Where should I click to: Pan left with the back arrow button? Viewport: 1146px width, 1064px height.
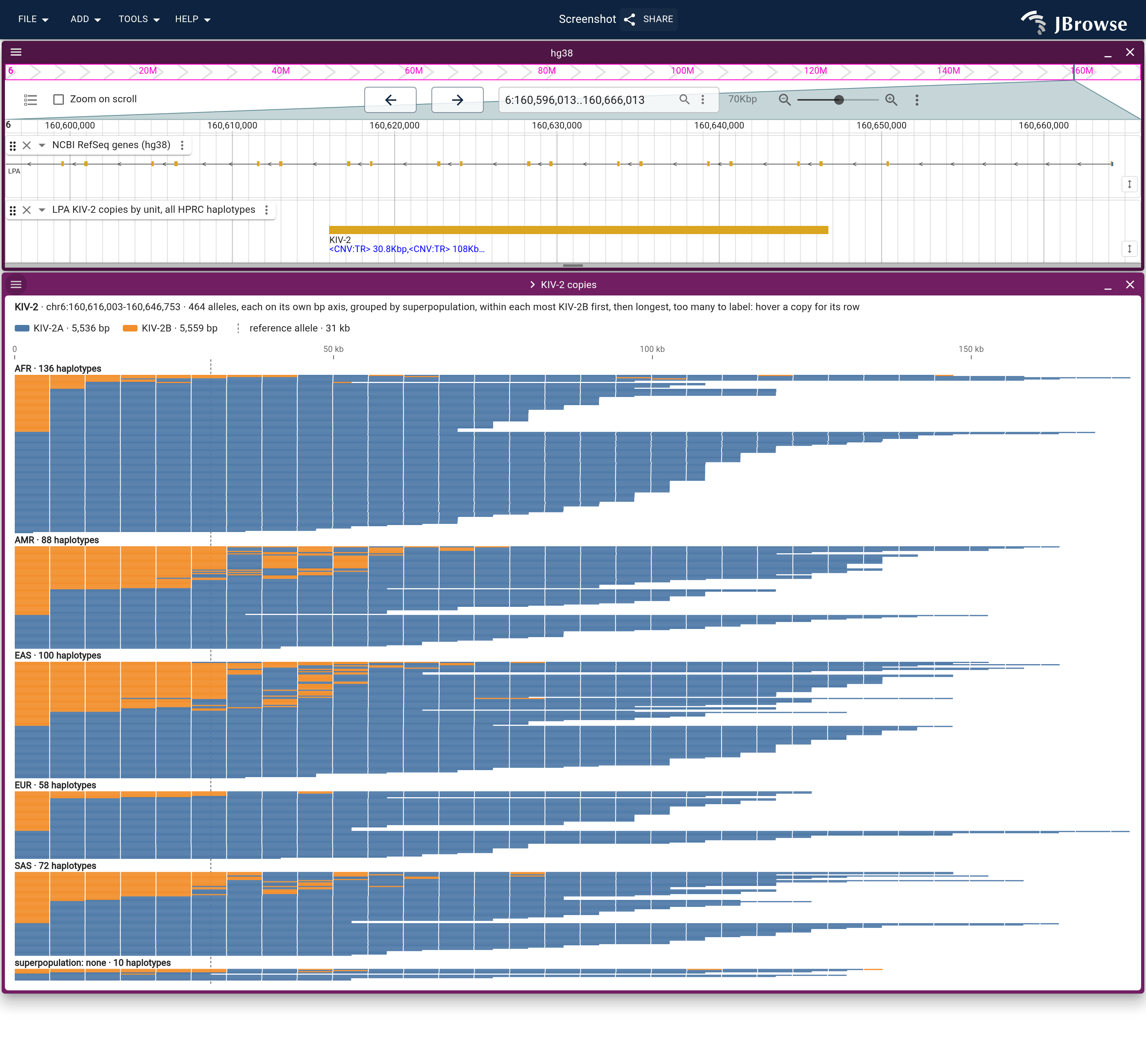point(390,99)
